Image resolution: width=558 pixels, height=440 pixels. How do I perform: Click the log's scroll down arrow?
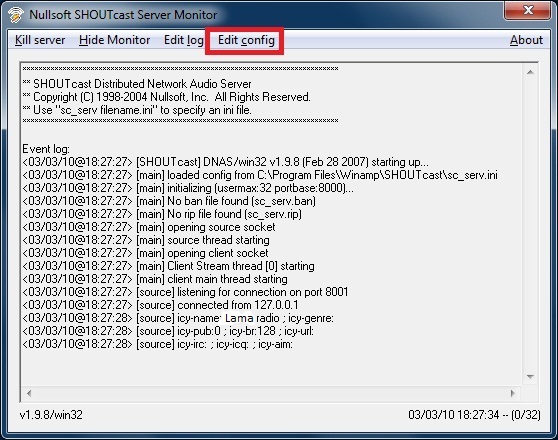530,377
